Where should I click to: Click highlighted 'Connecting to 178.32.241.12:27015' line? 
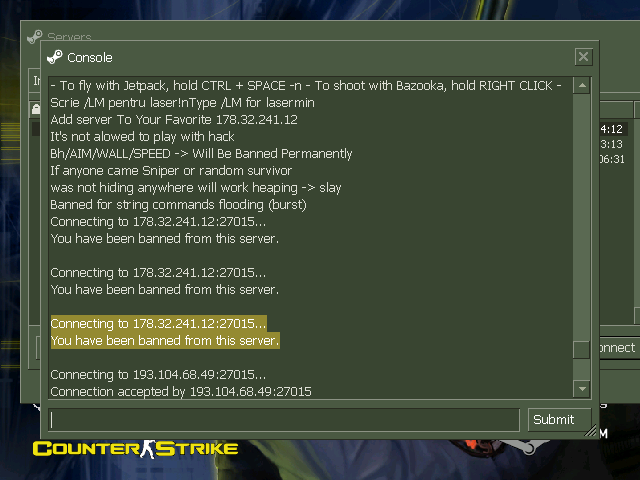click(158, 324)
